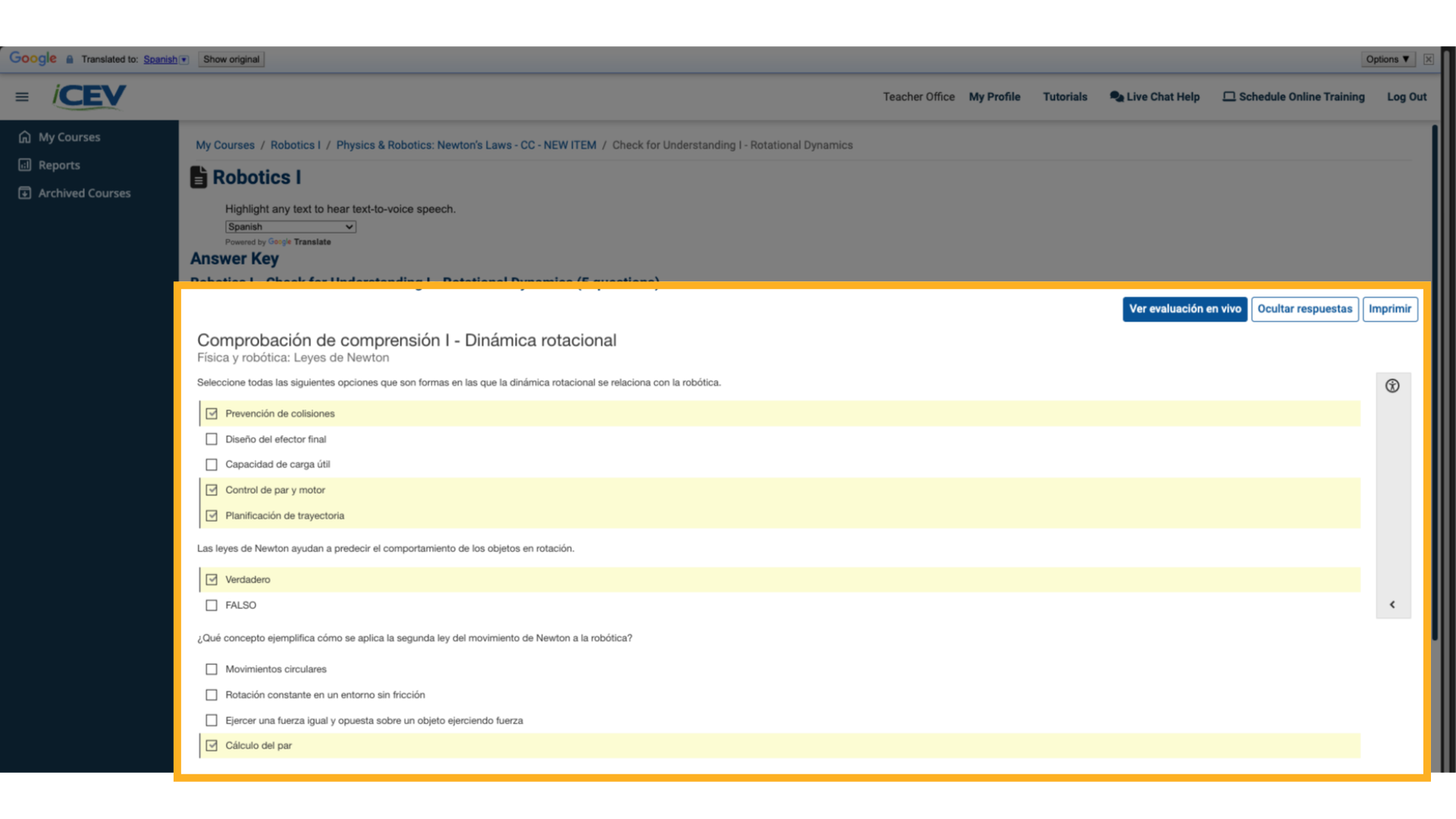Viewport: 1456px width, 819px height.
Task: Close the Google Translate bar
Action: 1429,59
